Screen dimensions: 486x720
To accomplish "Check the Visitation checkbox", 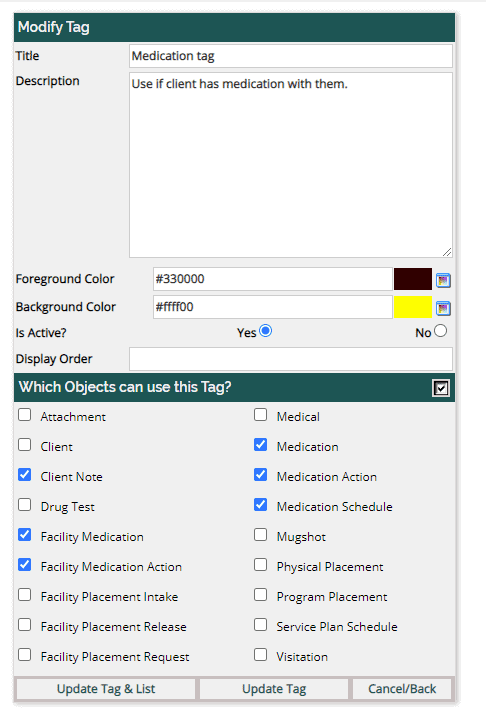I will point(260,655).
